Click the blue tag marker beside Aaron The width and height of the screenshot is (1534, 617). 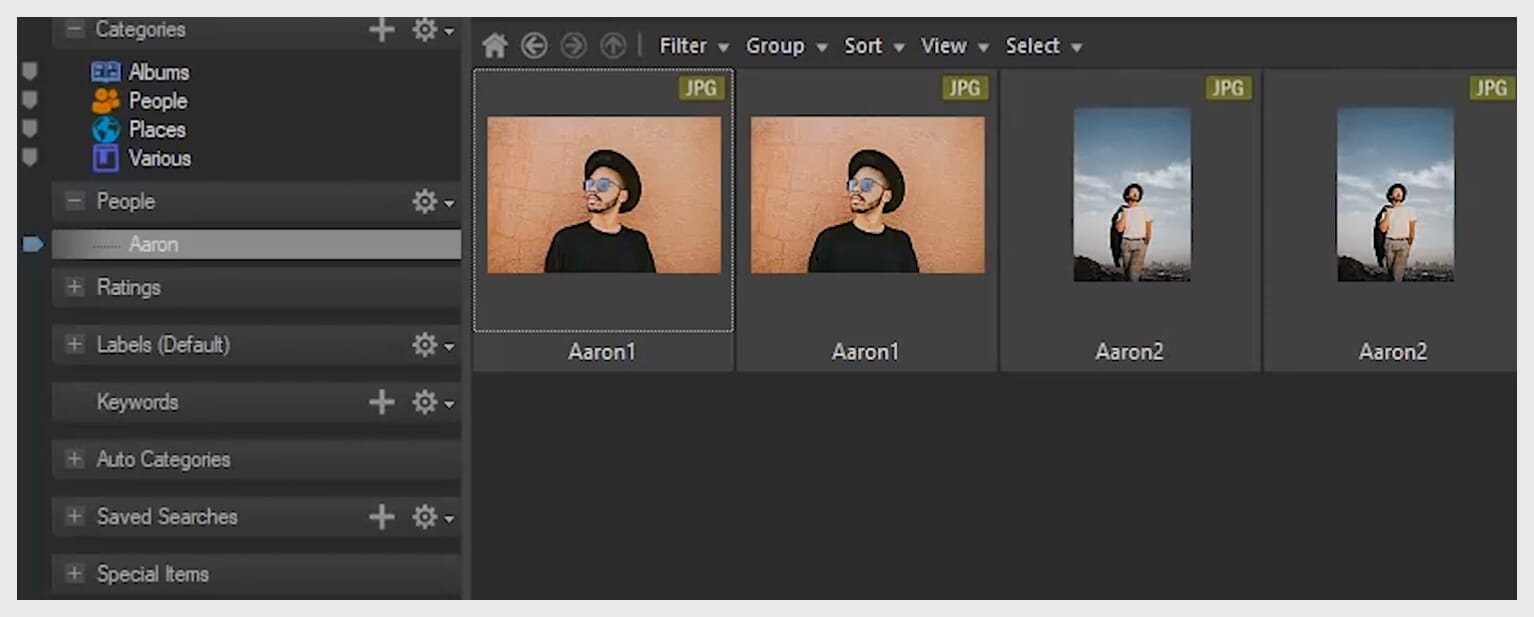[33, 244]
